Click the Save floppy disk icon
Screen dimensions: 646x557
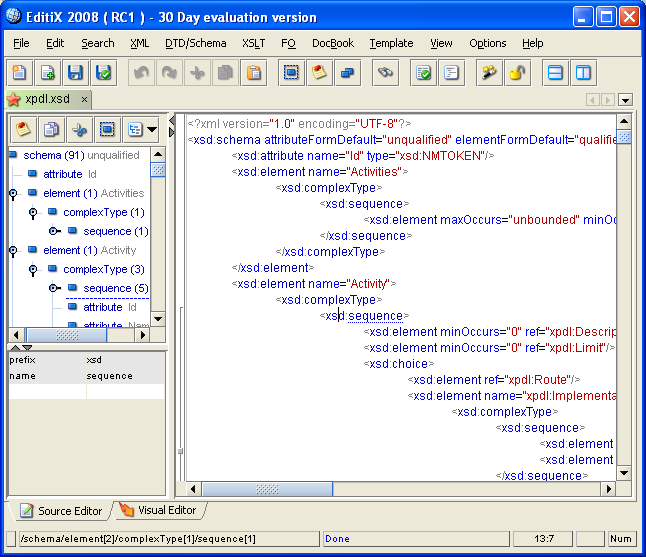point(75,73)
